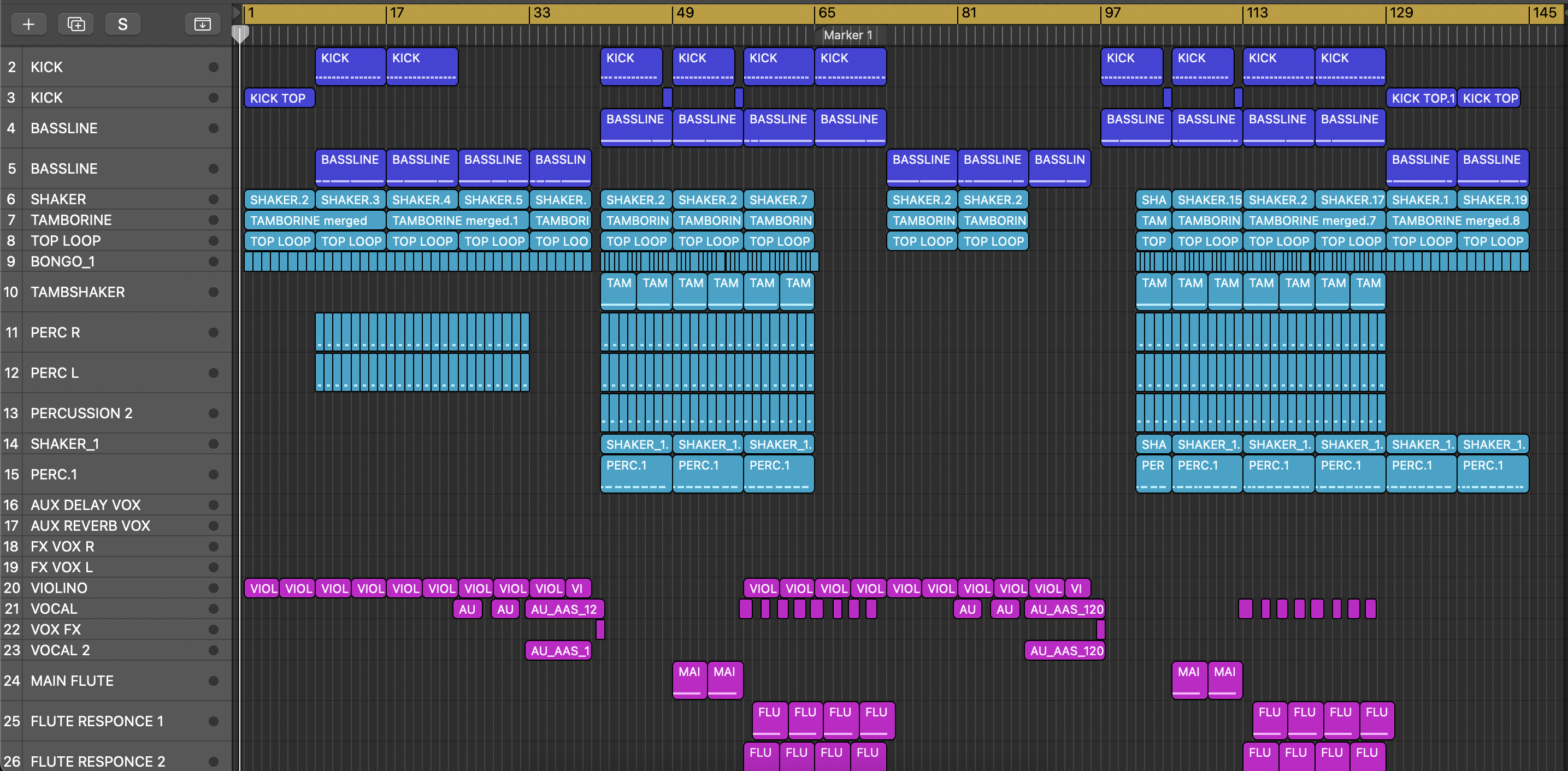Viewport: 1568px width, 771px height.
Task: Select the BONGO_1 track header
Action: coord(63,261)
